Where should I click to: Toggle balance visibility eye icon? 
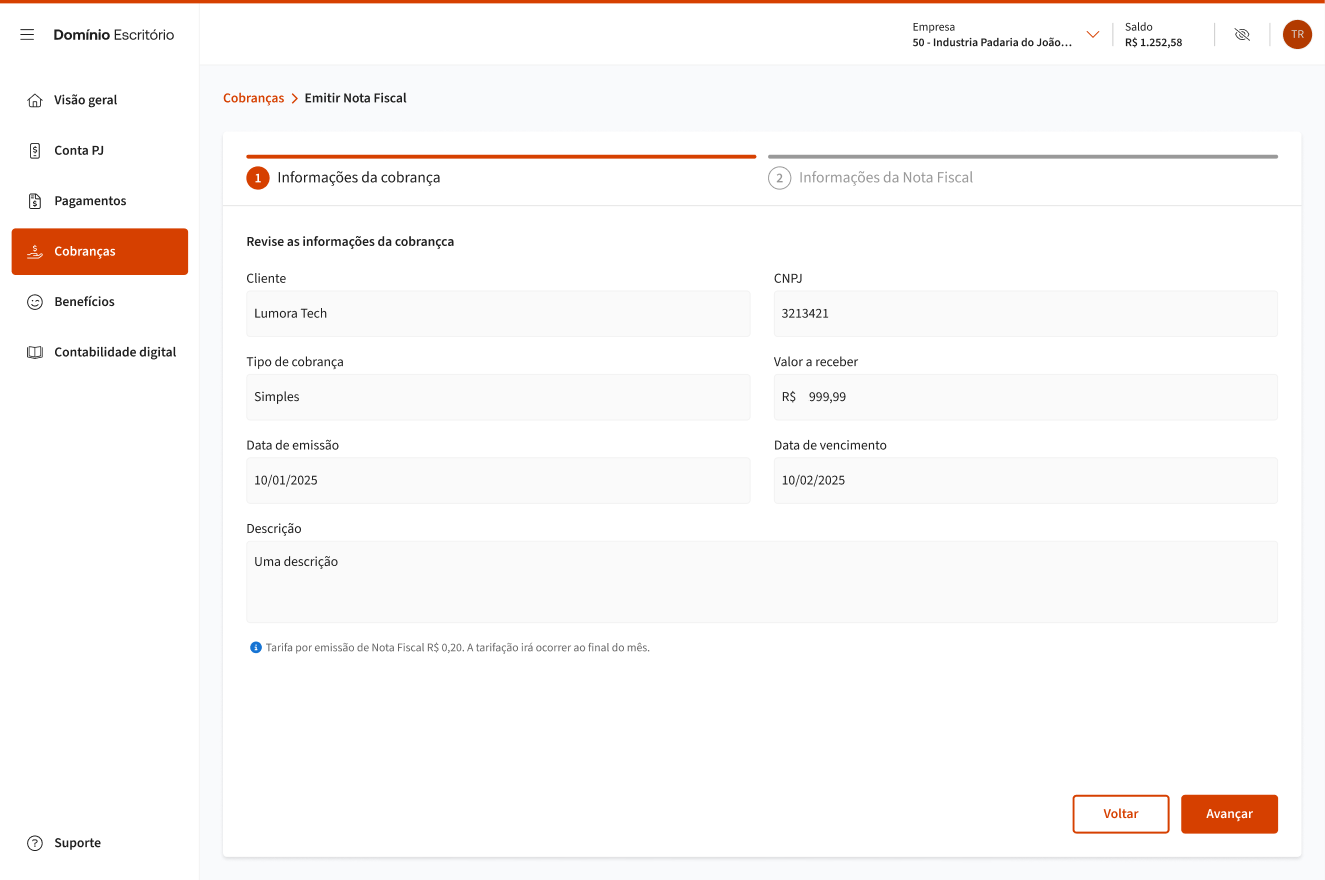point(1242,35)
